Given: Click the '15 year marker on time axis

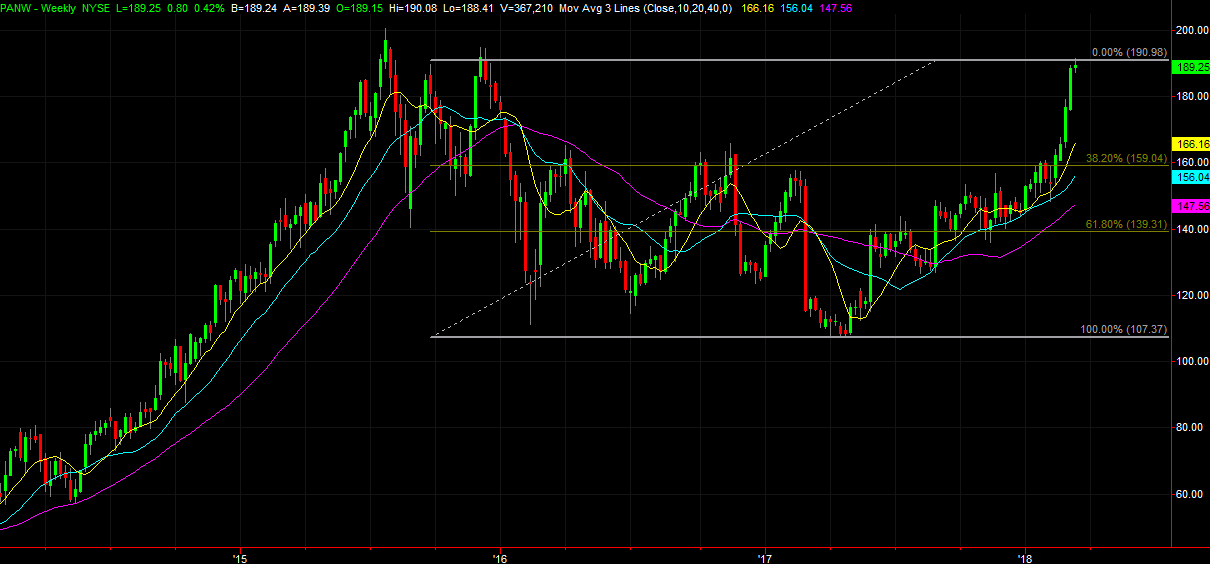Looking at the screenshot, I should click(238, 556).
